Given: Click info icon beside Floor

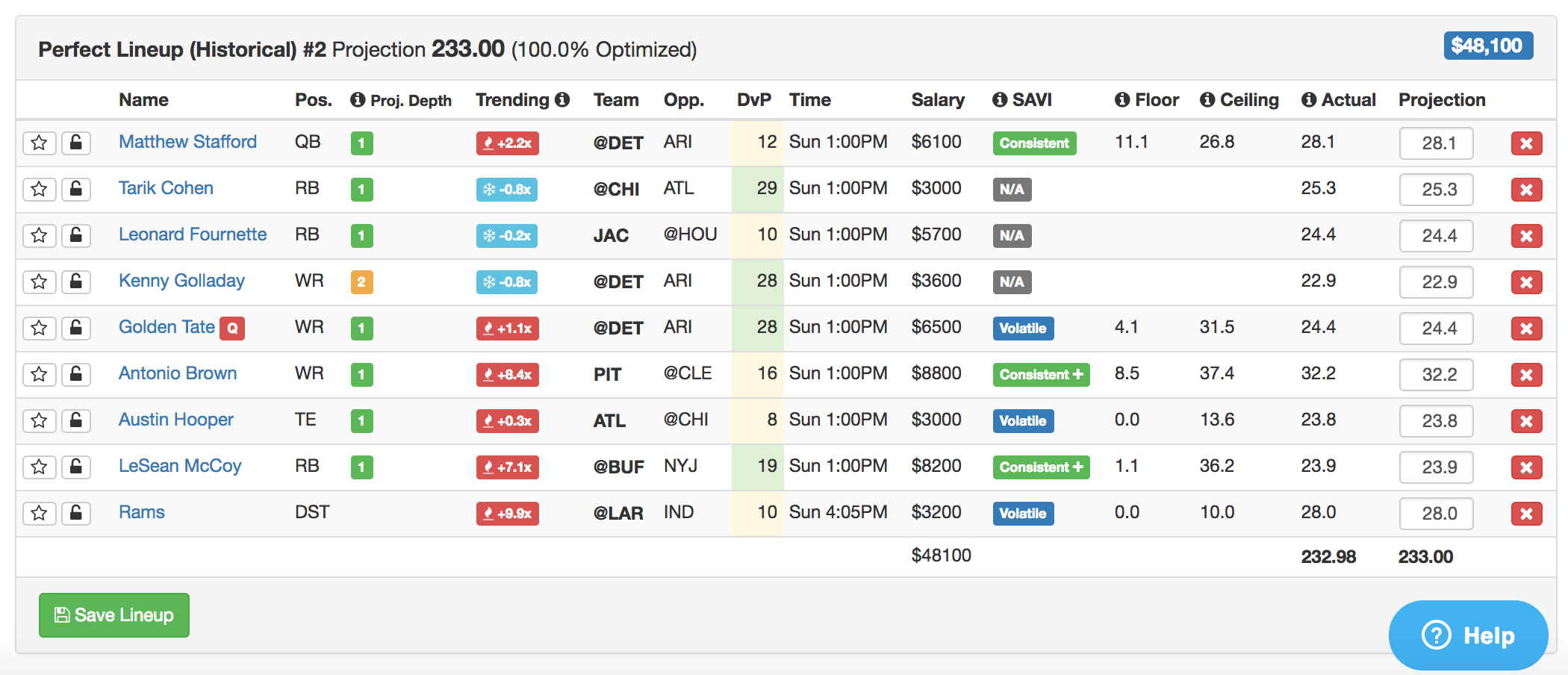Looking at the screenshot, I should tap(1122, 100).
